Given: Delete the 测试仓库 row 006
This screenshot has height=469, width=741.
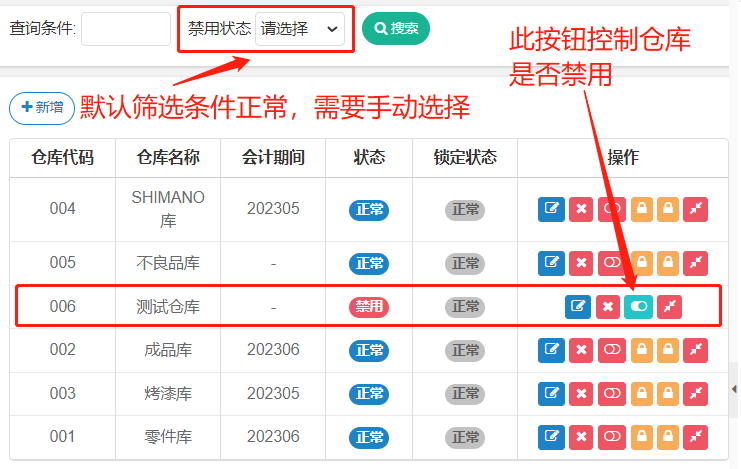Looking at the screenshot, I should click(x=606, y=307).
